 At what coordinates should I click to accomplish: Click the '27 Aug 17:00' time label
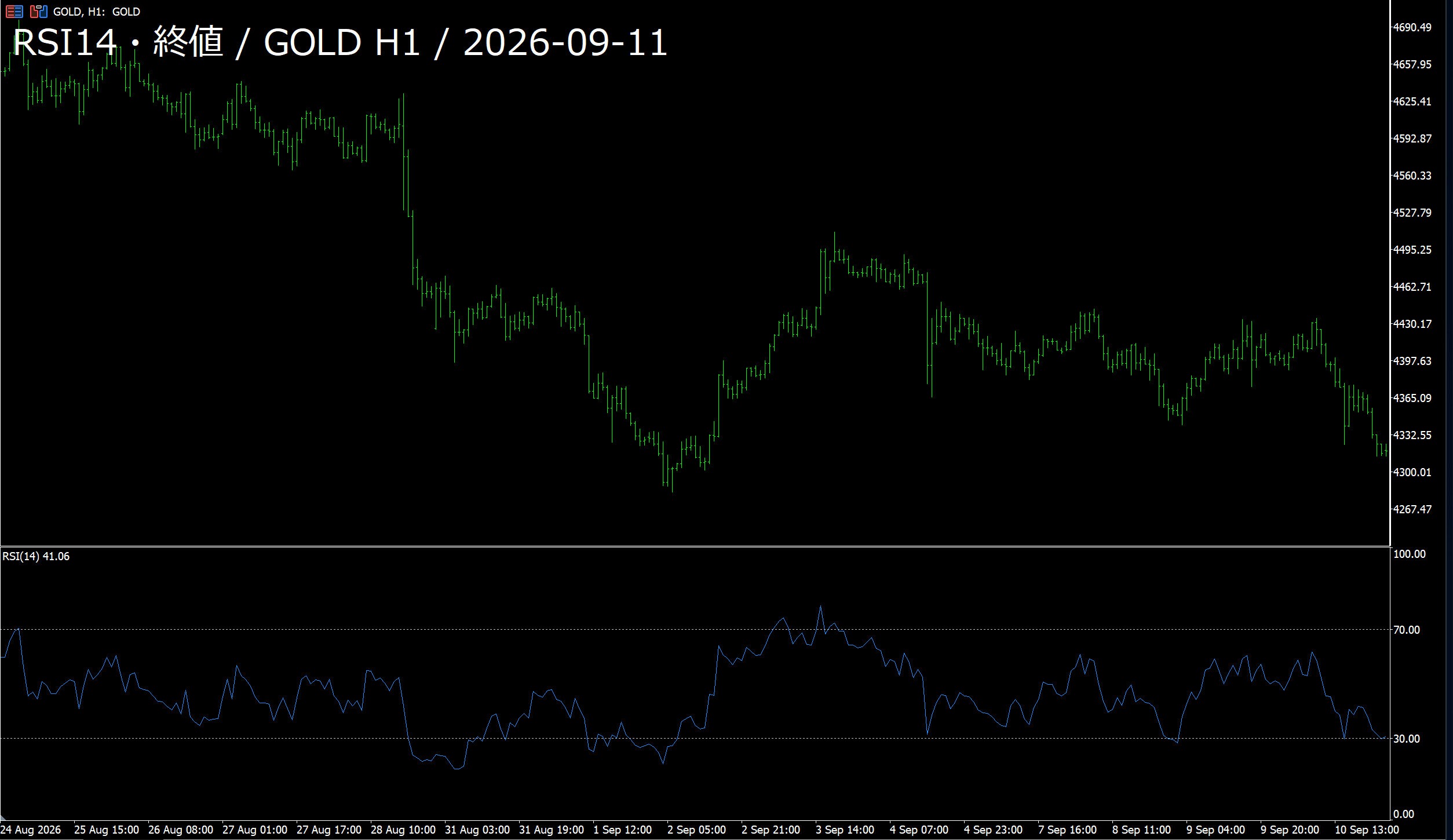pyautogui.click(x=329, y=830)
